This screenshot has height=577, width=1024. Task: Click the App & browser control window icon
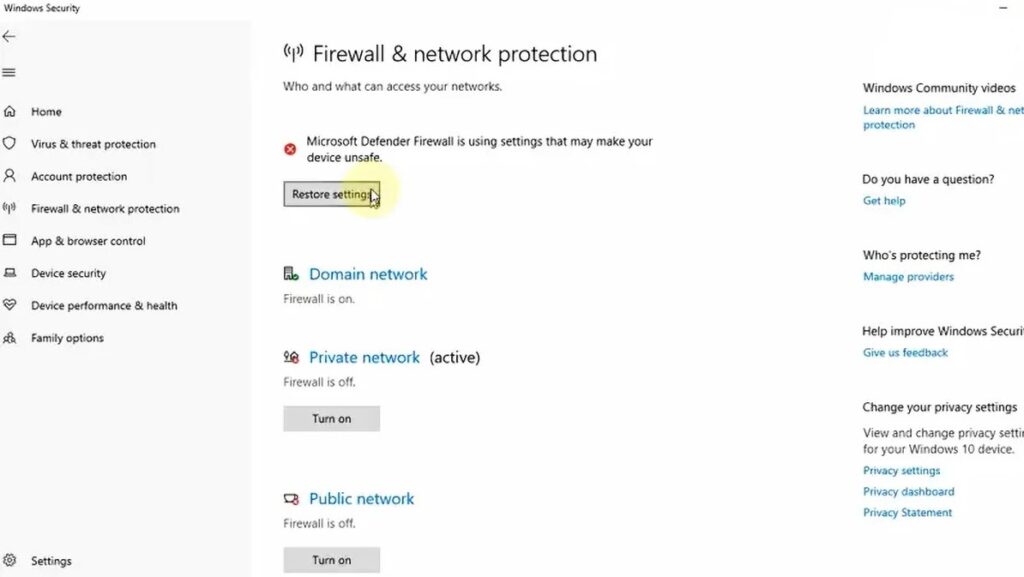coord(10,241)
